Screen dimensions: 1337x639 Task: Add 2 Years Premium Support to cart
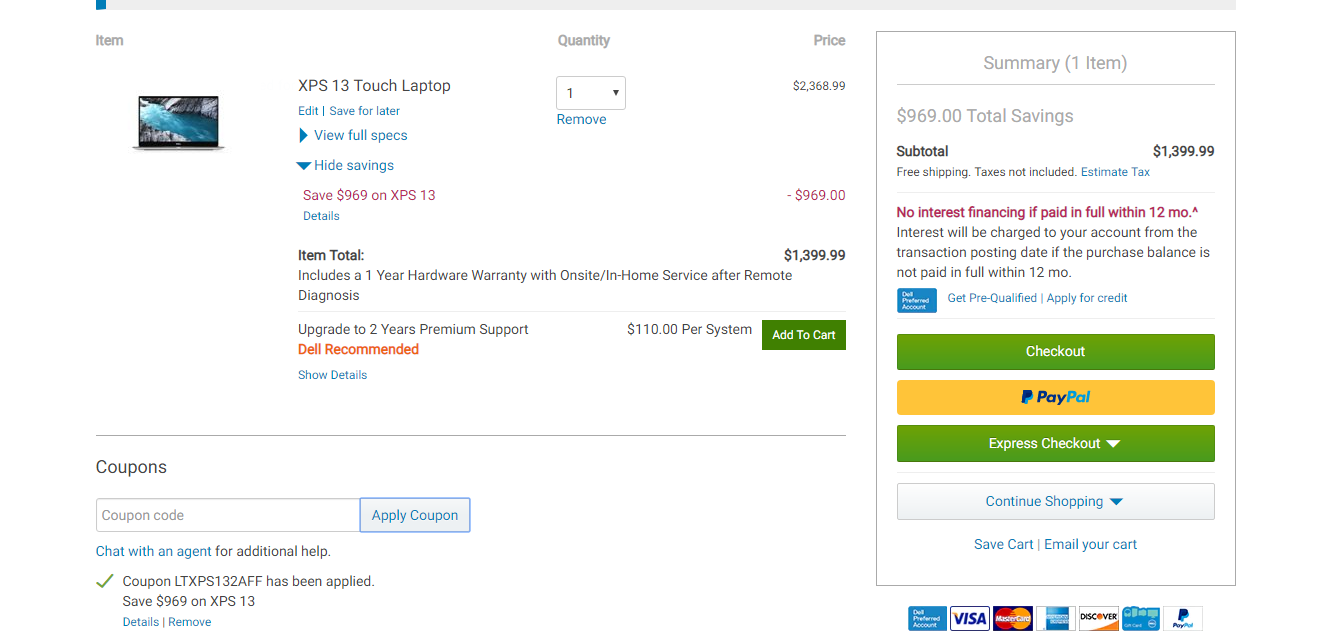point(804,335)
